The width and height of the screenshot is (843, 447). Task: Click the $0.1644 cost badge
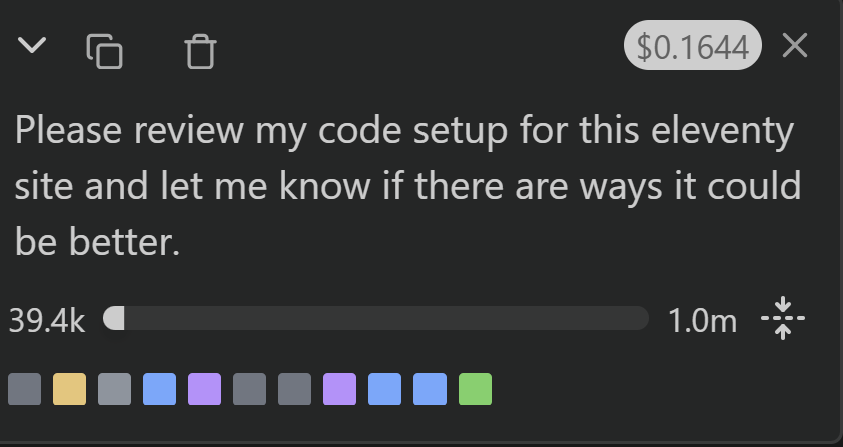(x=693, y=47)
